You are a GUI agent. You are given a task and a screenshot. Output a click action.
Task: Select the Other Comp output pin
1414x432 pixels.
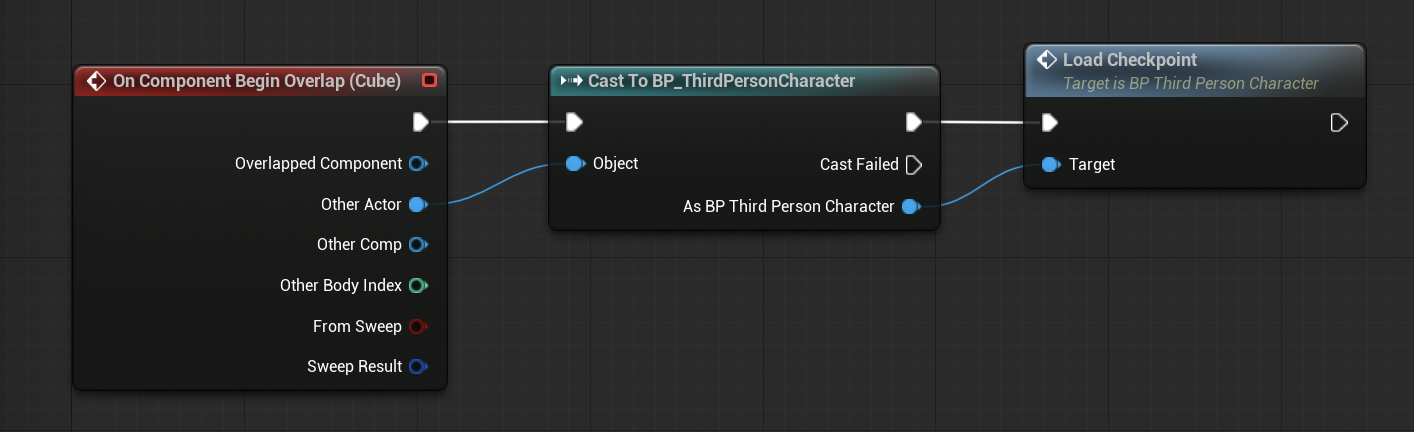point(418,244)
